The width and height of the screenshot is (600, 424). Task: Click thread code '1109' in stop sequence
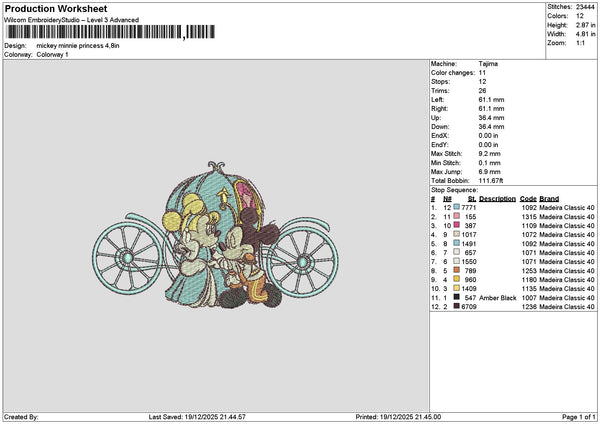click(x=529, y=226)
